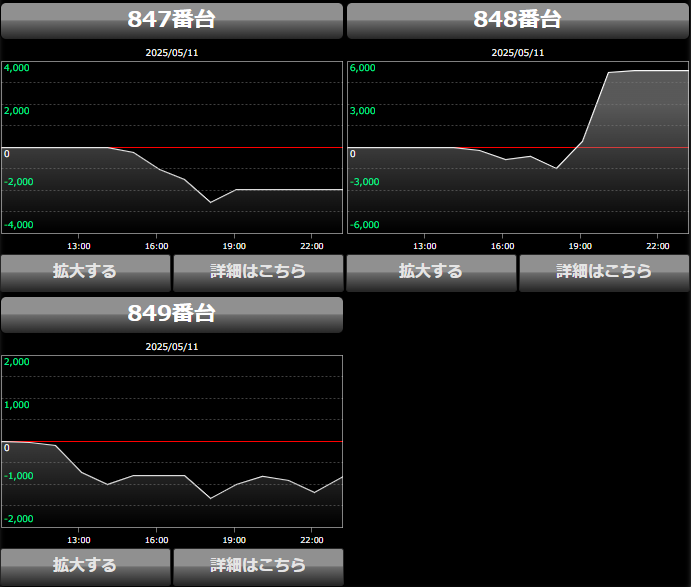Click the 19:00 time marker on 847 graph
691x587 pixels.
[234, 246]
